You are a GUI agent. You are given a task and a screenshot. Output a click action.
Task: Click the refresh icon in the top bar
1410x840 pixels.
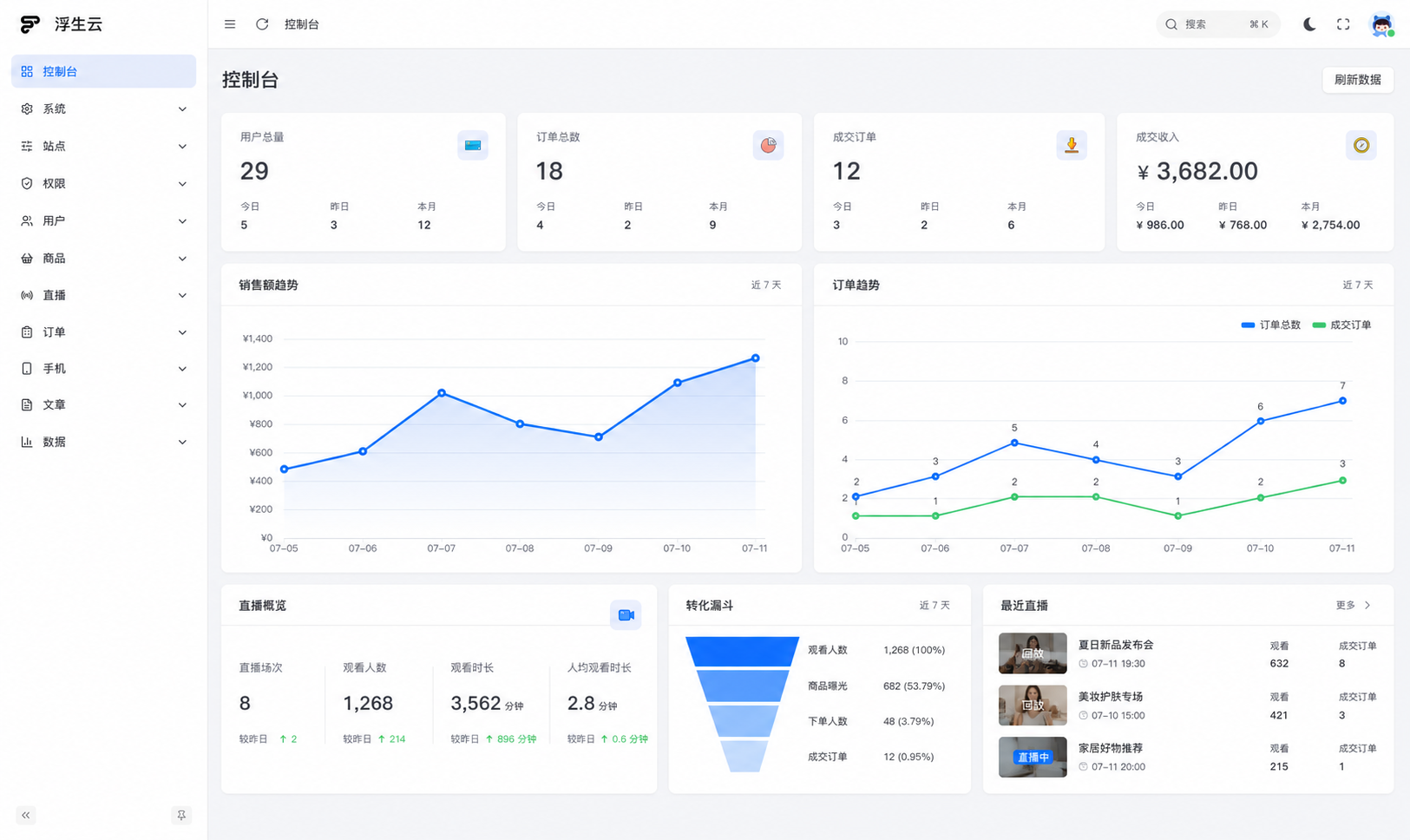(x=262, y=24)
